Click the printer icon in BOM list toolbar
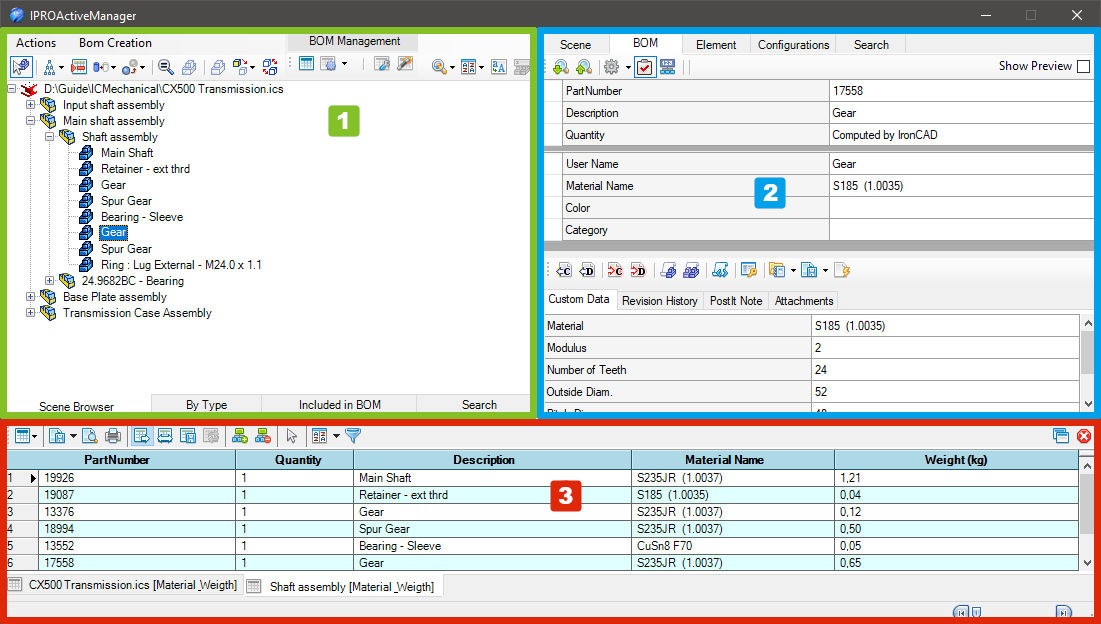 click(x=113, y=436)
